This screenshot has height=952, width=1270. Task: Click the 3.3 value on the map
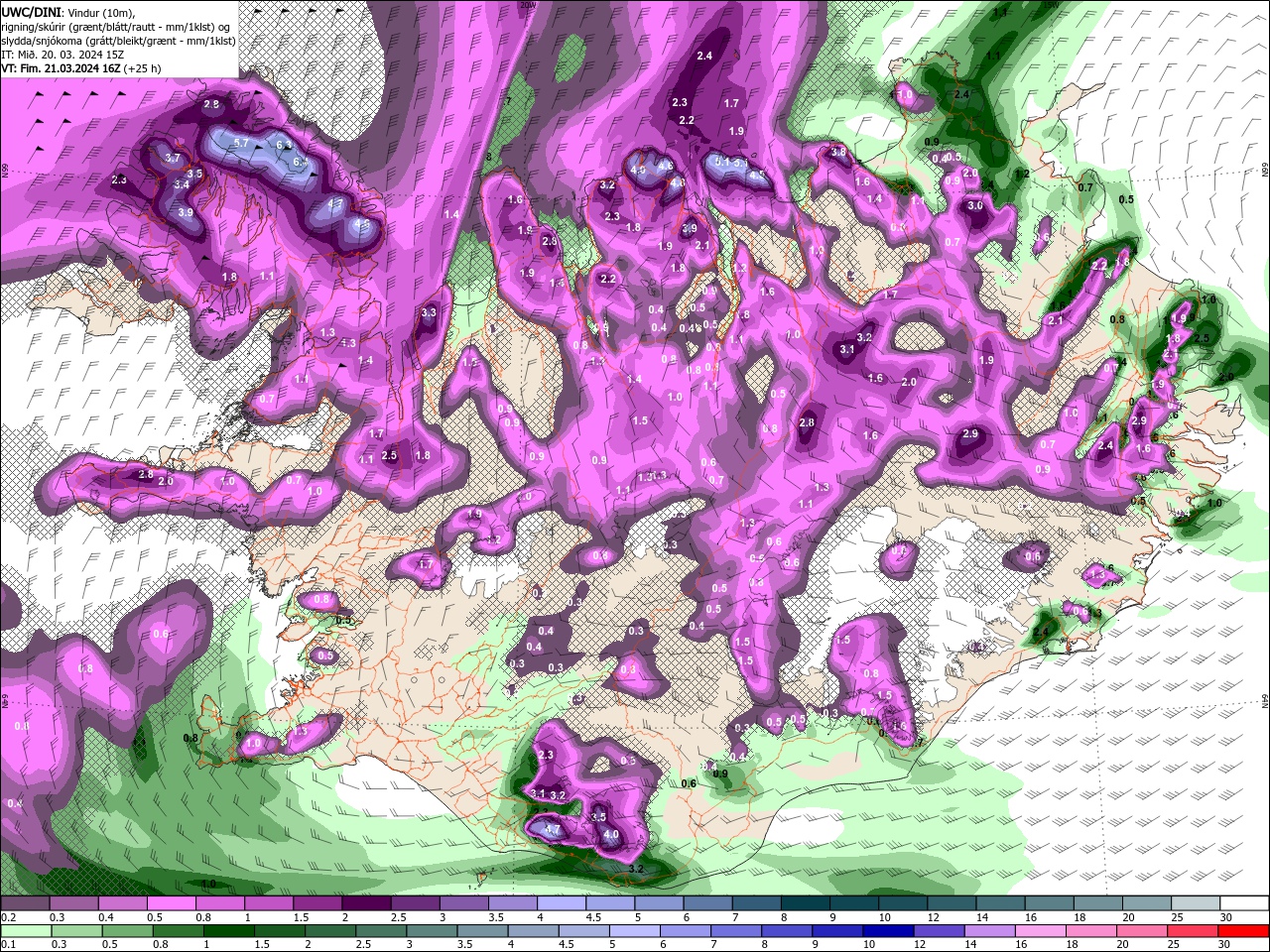click(x=429, y=312)
